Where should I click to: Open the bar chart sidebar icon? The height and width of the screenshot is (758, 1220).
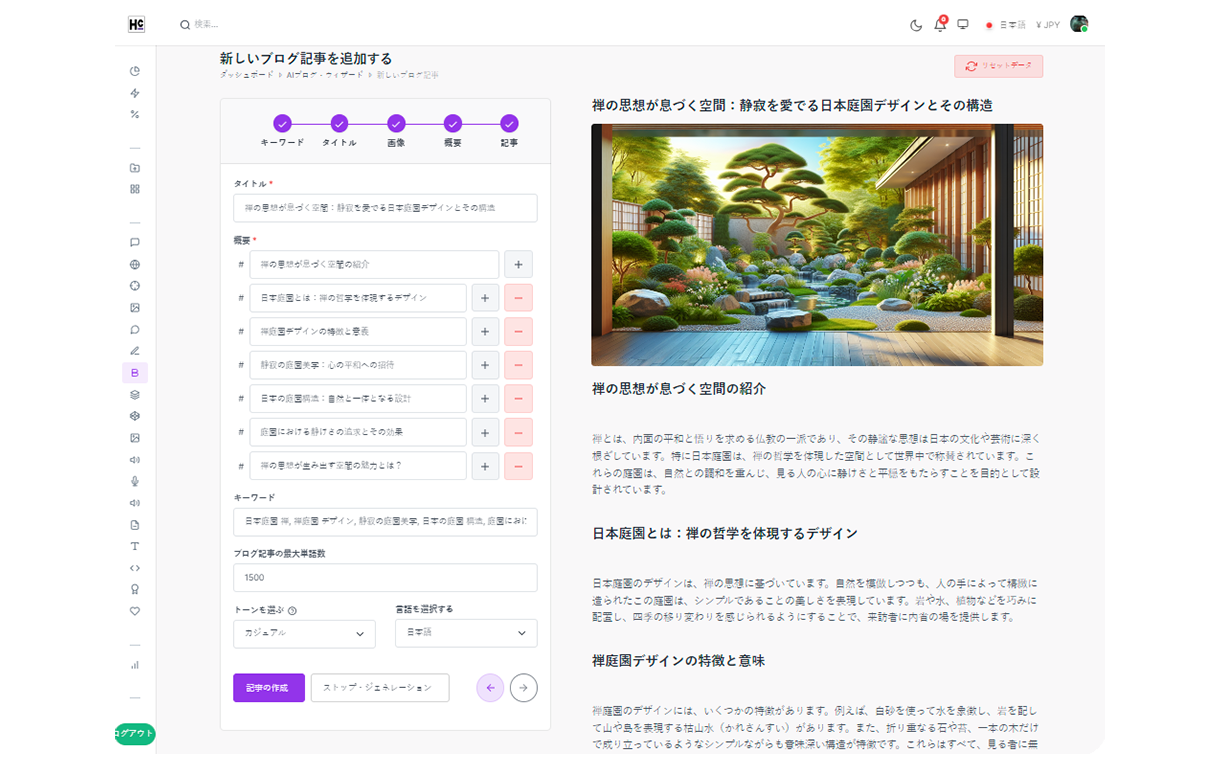click(x=135, y=665)
